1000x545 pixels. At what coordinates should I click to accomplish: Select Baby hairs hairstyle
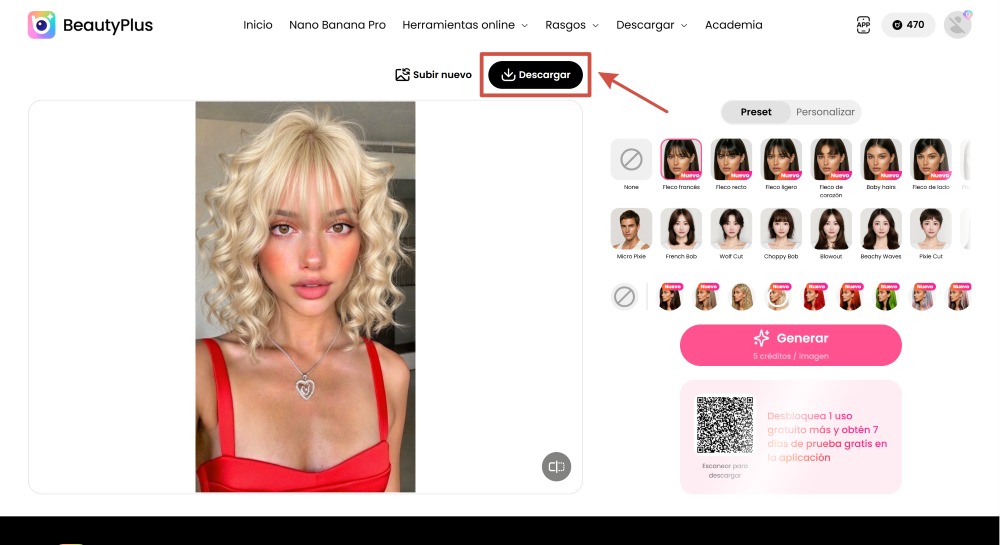coord(881,159)
